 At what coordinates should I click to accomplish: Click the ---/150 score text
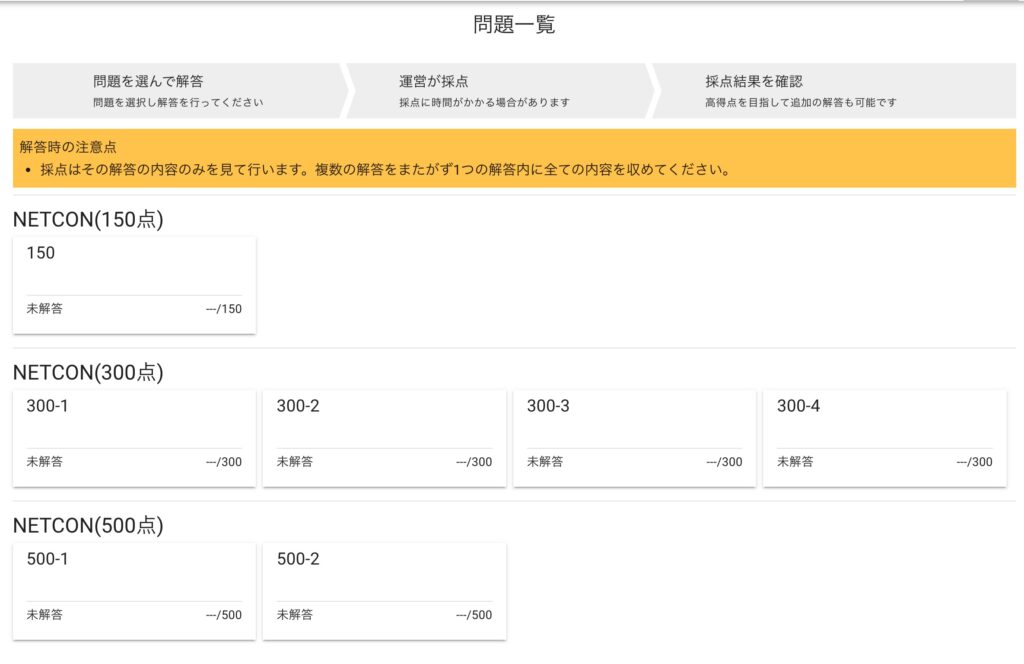point(224,309)
